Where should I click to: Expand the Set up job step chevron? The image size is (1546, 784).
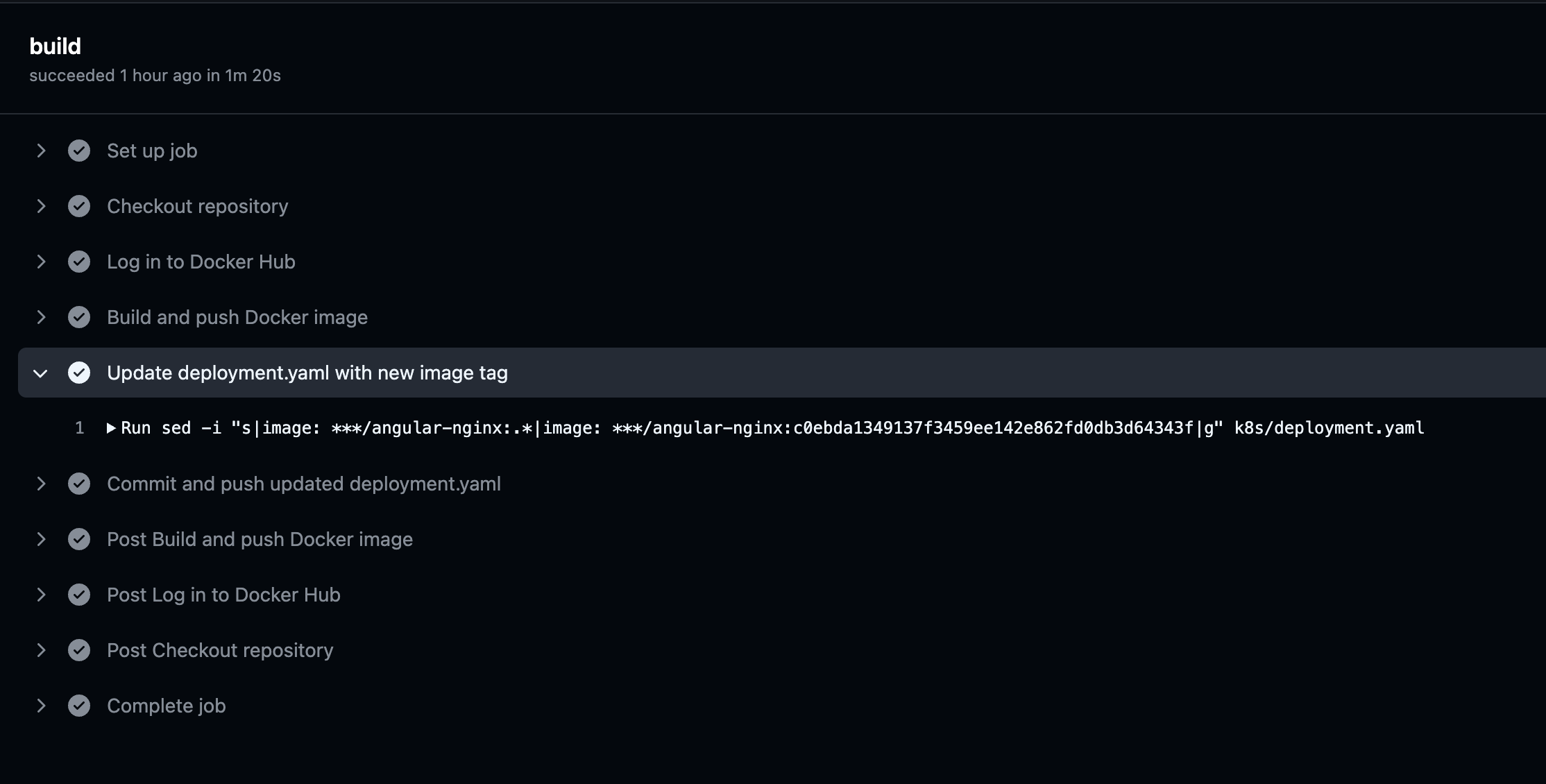41,151
